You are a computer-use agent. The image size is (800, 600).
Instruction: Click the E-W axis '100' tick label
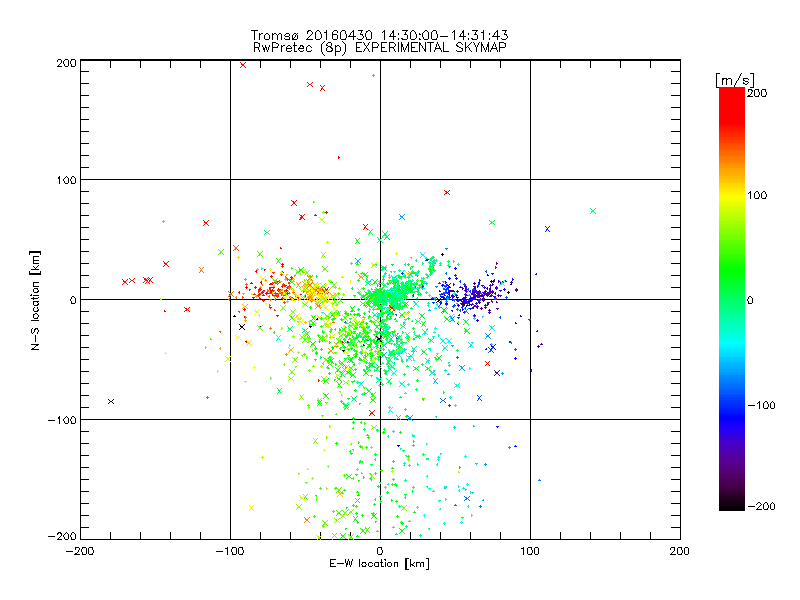pyautogui.click(x=530, y=551)
